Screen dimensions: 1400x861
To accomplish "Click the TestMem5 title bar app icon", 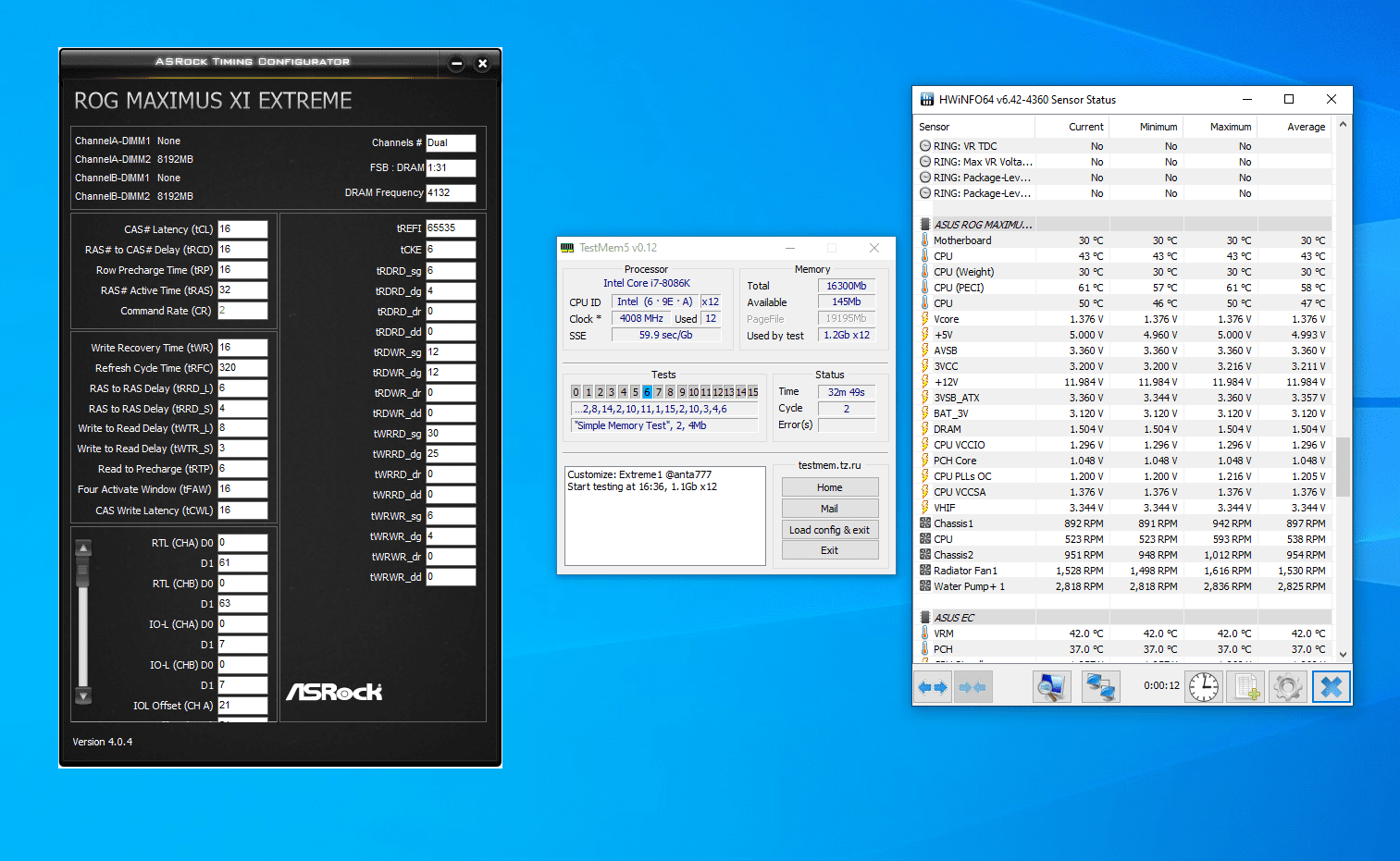I will [567, 248].
